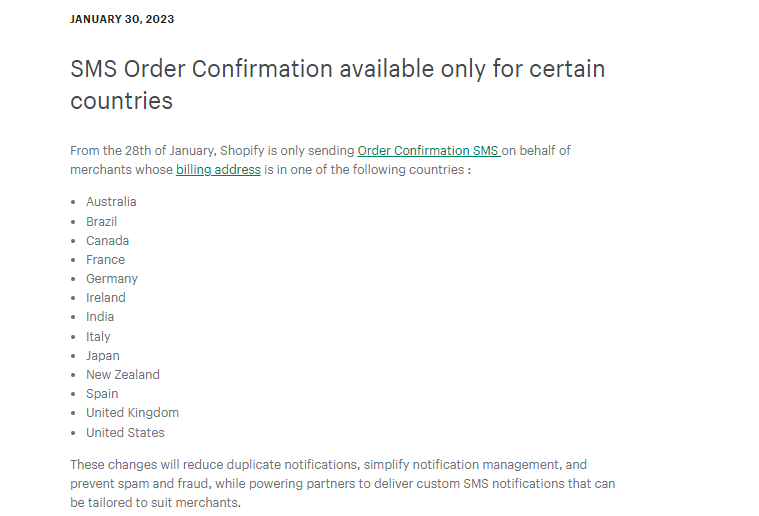Screen dimensions: 759x516
Task: Click the billing address link
Action: 218,170
